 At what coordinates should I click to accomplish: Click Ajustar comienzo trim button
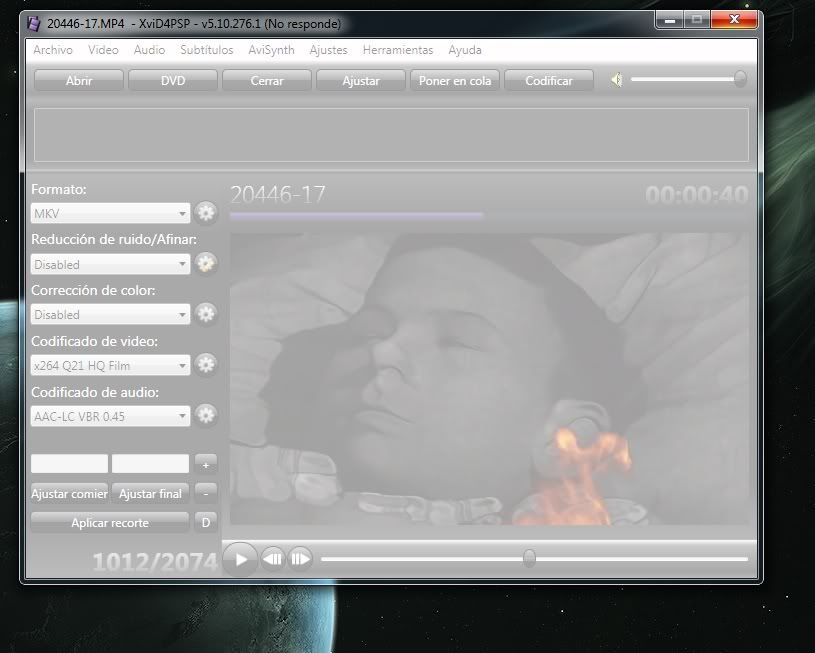pyautogui.click(x=69, y=493)
